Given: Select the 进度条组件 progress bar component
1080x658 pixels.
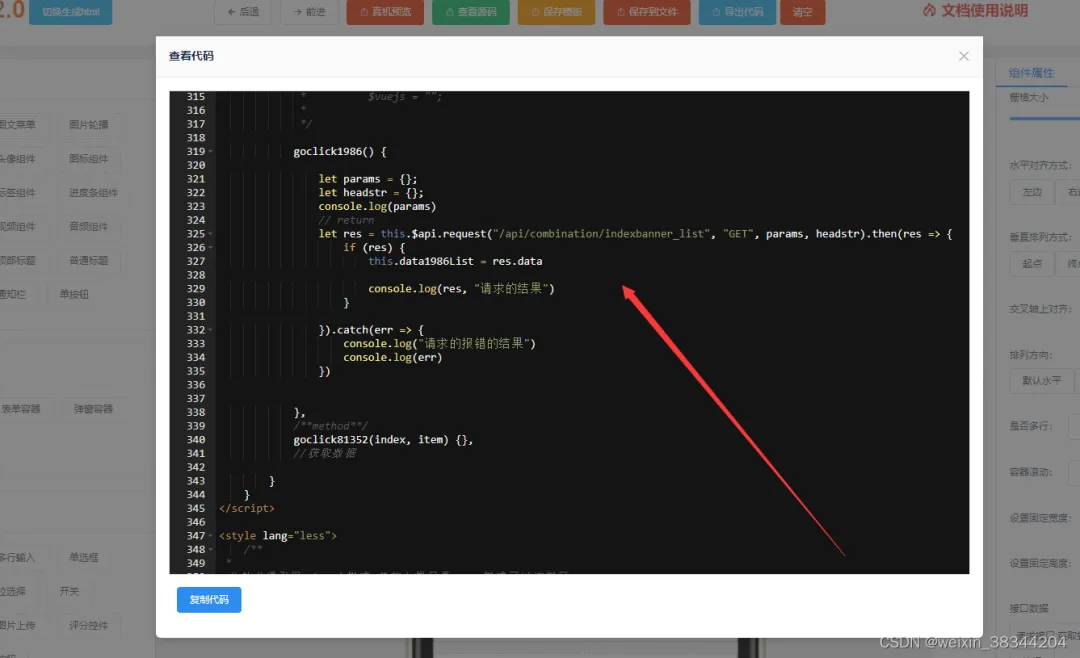Looking at the screenshot, I should click(93, 192).
